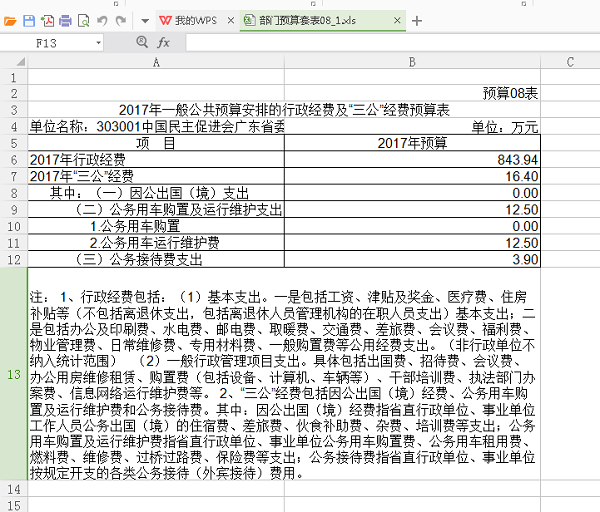Open the Name Box dropdown arrow

pyautogui.click(x=99, y=43)
